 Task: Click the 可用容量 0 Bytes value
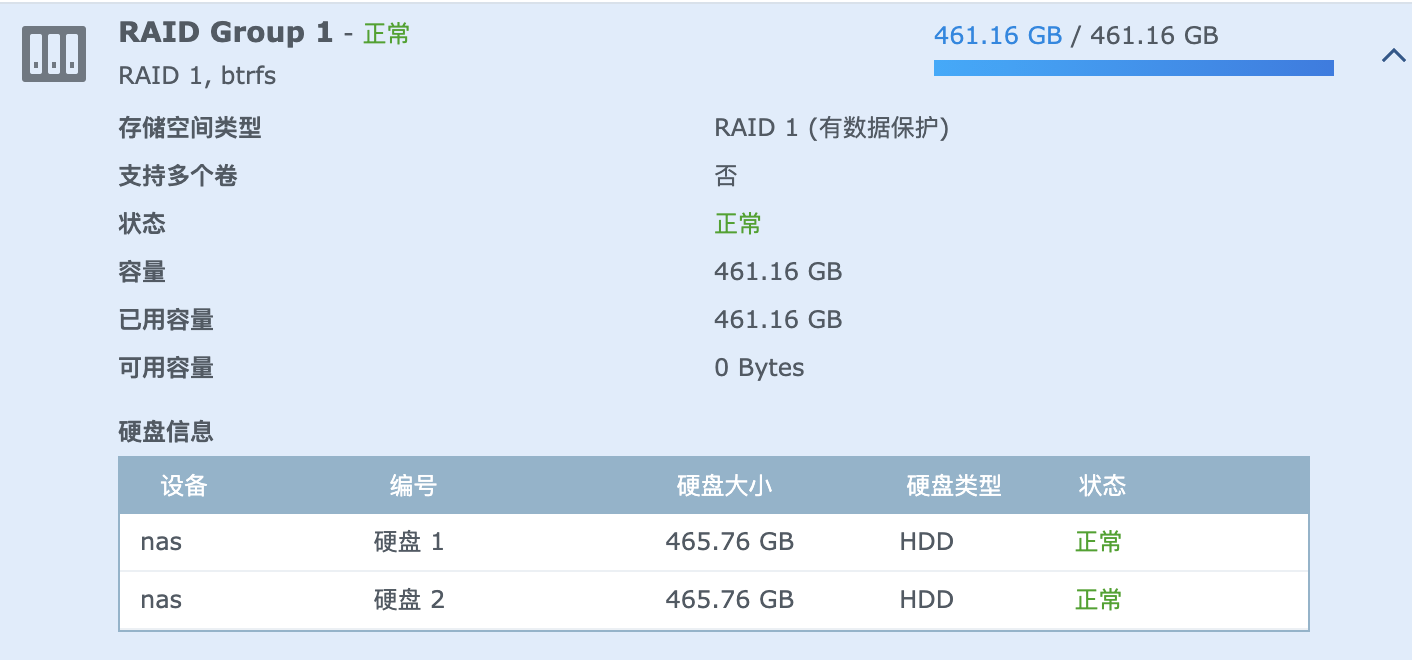pyautogui.click(x=759, y=368)
